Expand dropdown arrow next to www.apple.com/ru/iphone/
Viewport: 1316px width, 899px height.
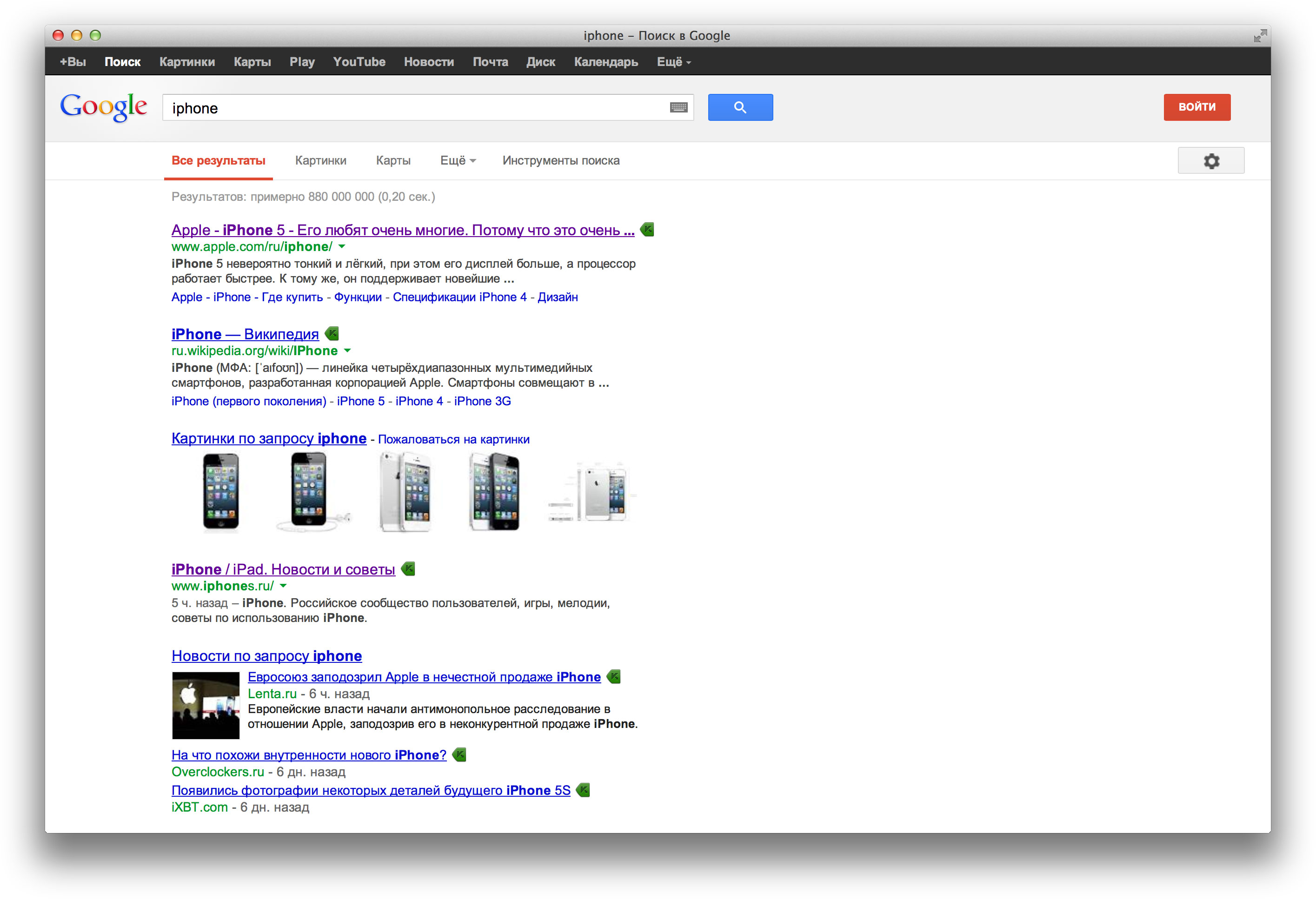coord(342,247)
